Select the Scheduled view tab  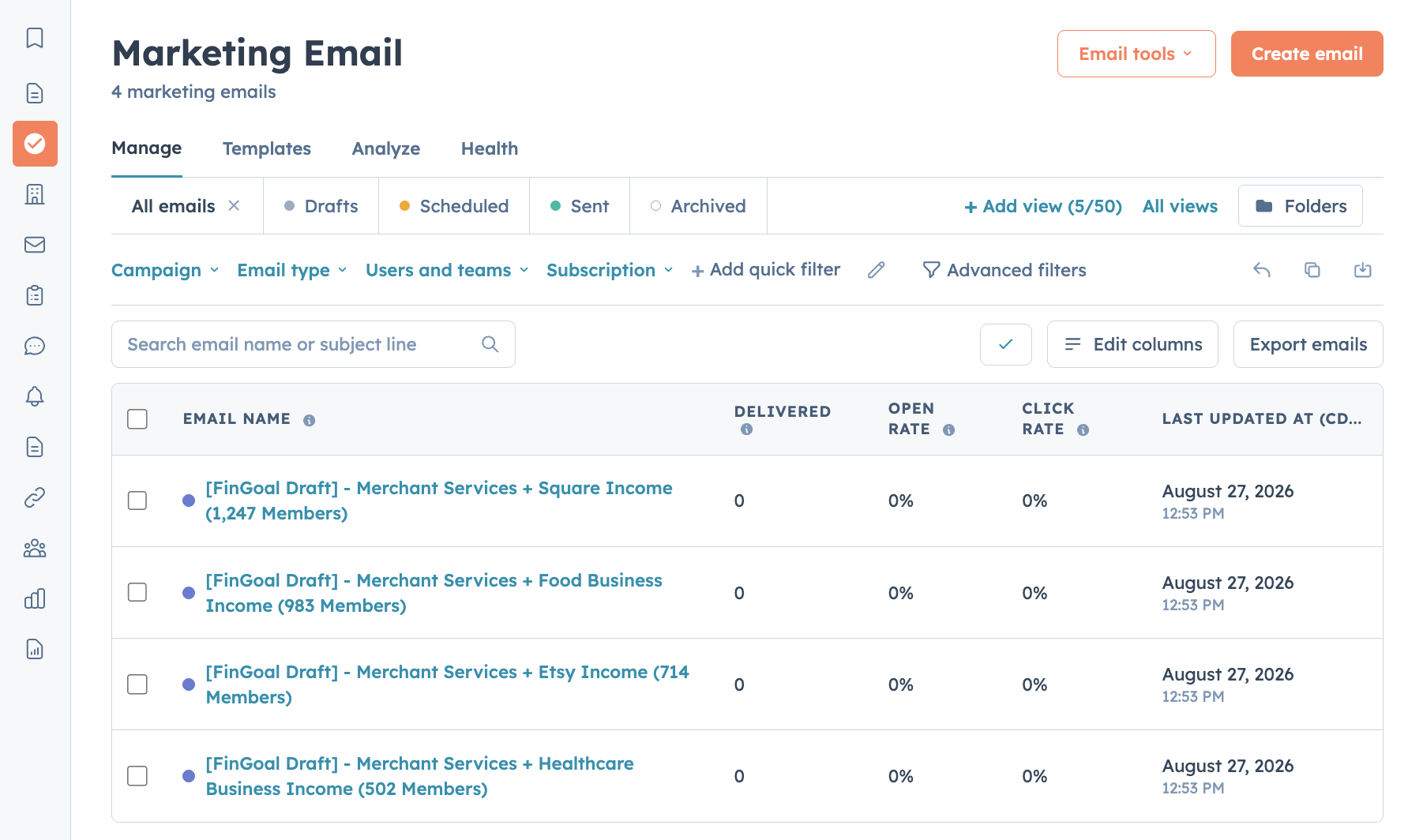pyautogui.click(x=454, y=206)
